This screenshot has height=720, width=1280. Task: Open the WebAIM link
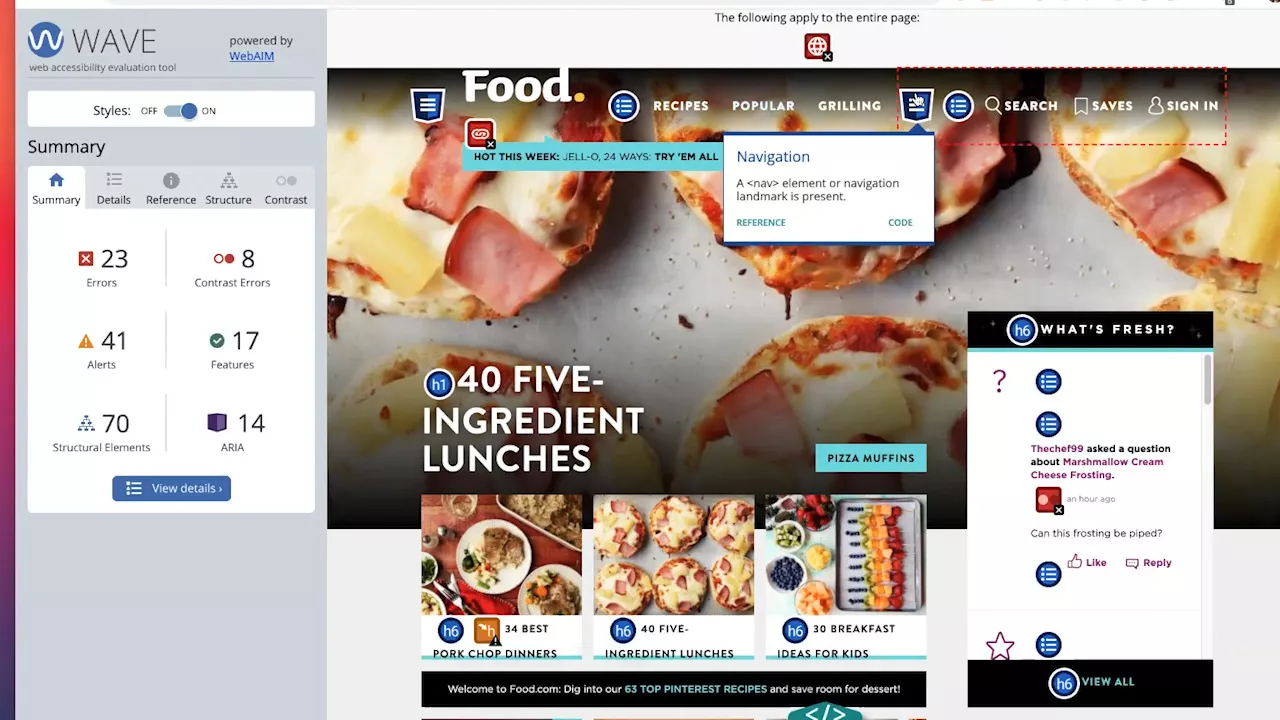251,56
